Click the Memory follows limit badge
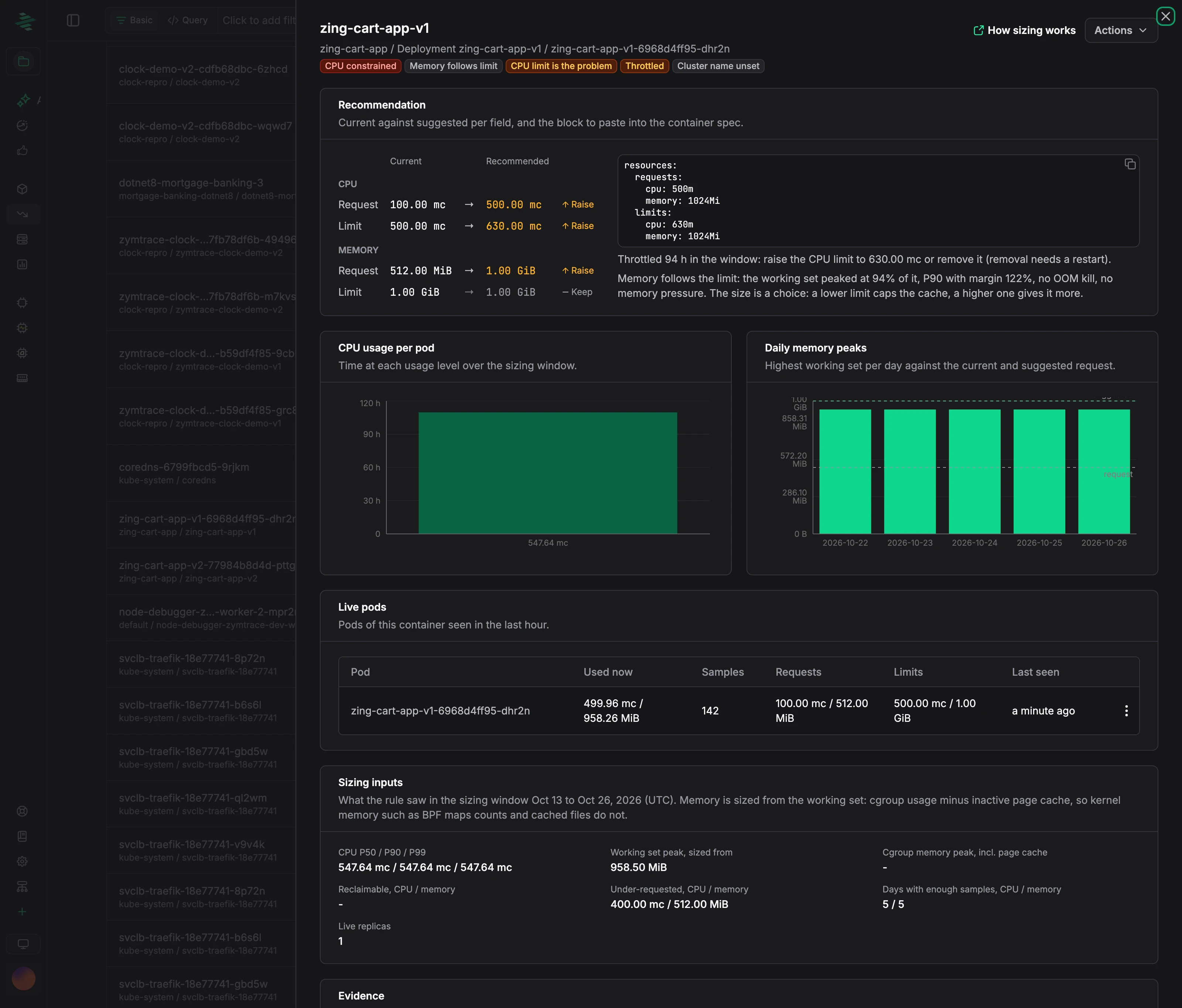Viewport: 1182px width, 1008px height. (x=454, y=66)
